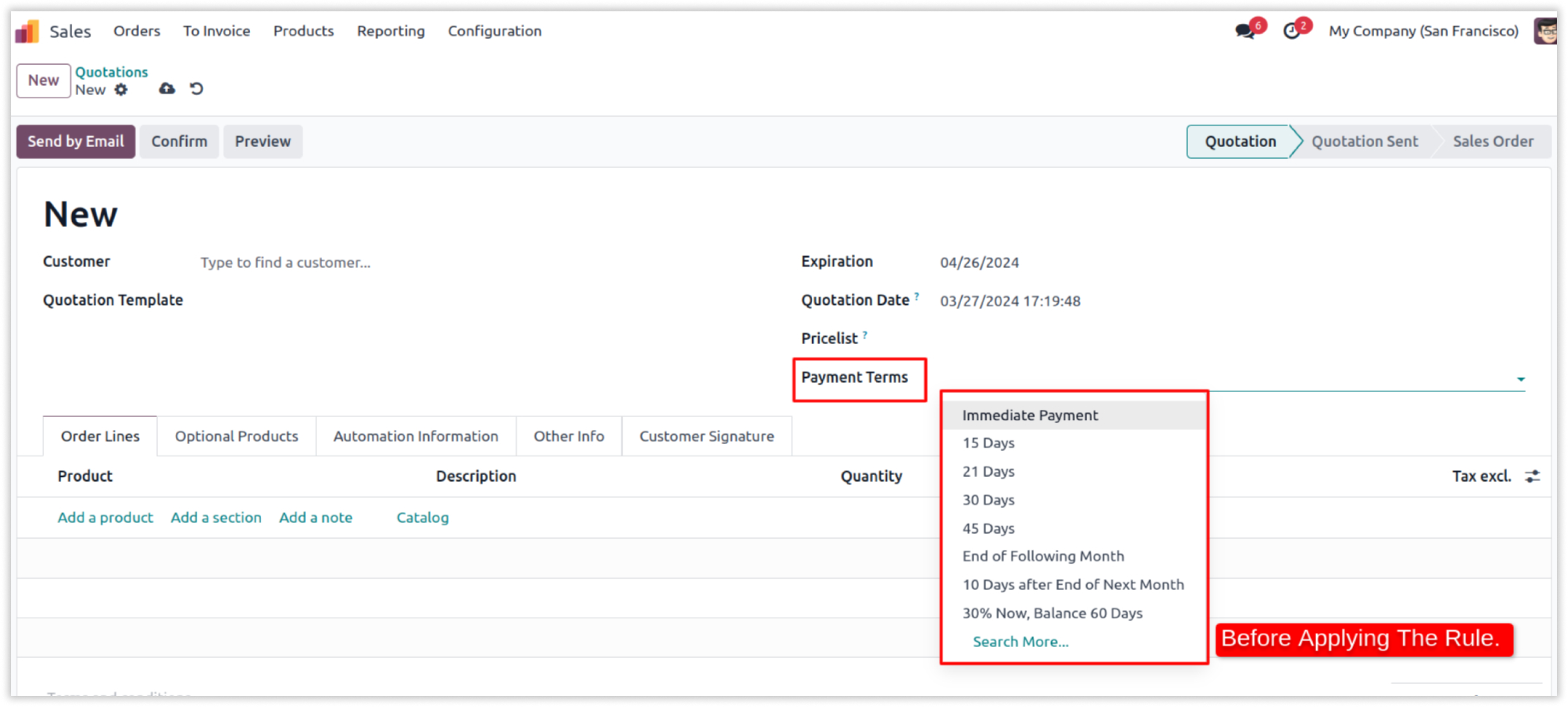Click Search More in payment terms list
This screenshot has height=707, width=1568.
[x=1020, y=641]
